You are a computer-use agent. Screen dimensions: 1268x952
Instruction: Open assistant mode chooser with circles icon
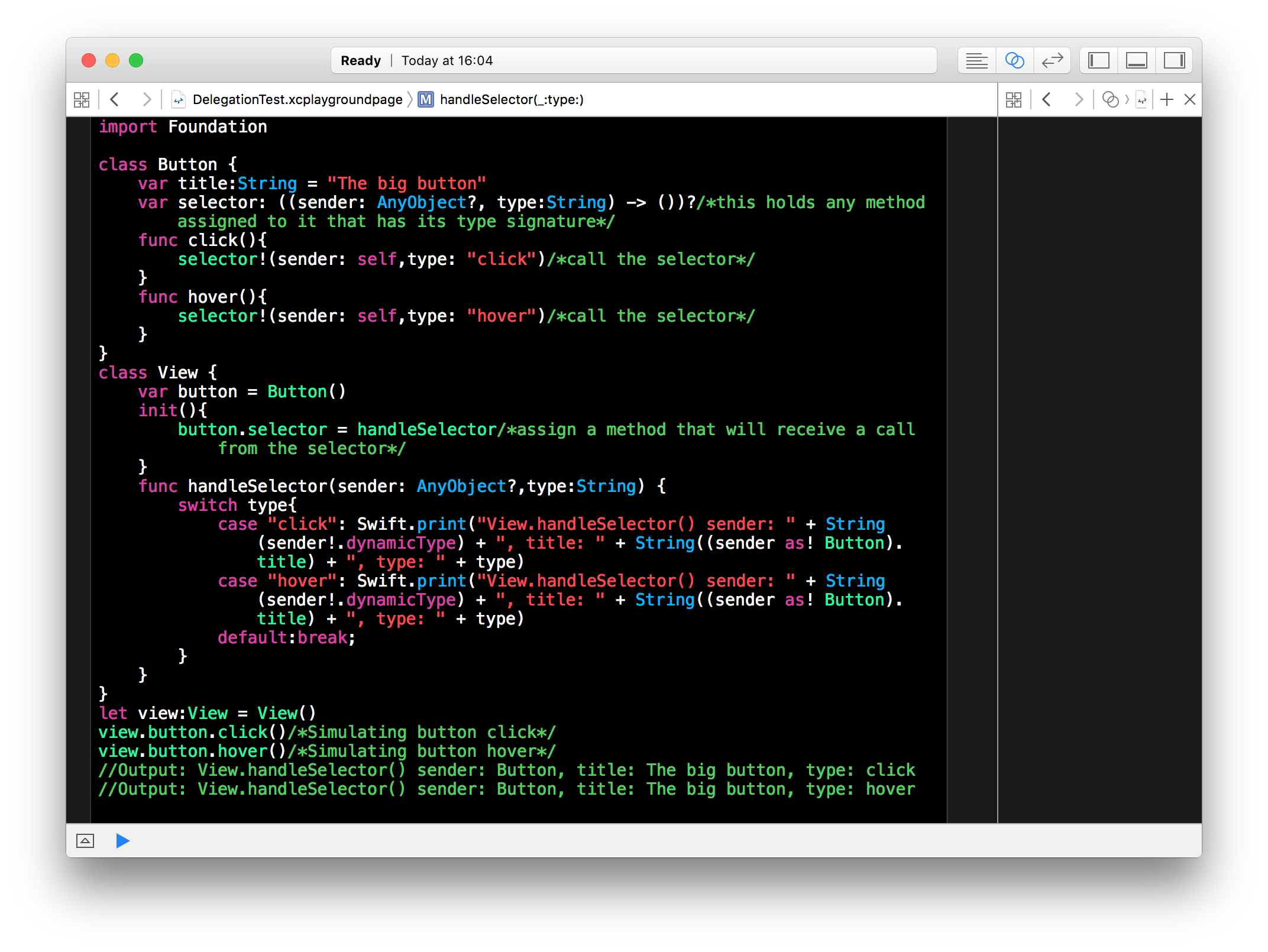point(1110,99)
